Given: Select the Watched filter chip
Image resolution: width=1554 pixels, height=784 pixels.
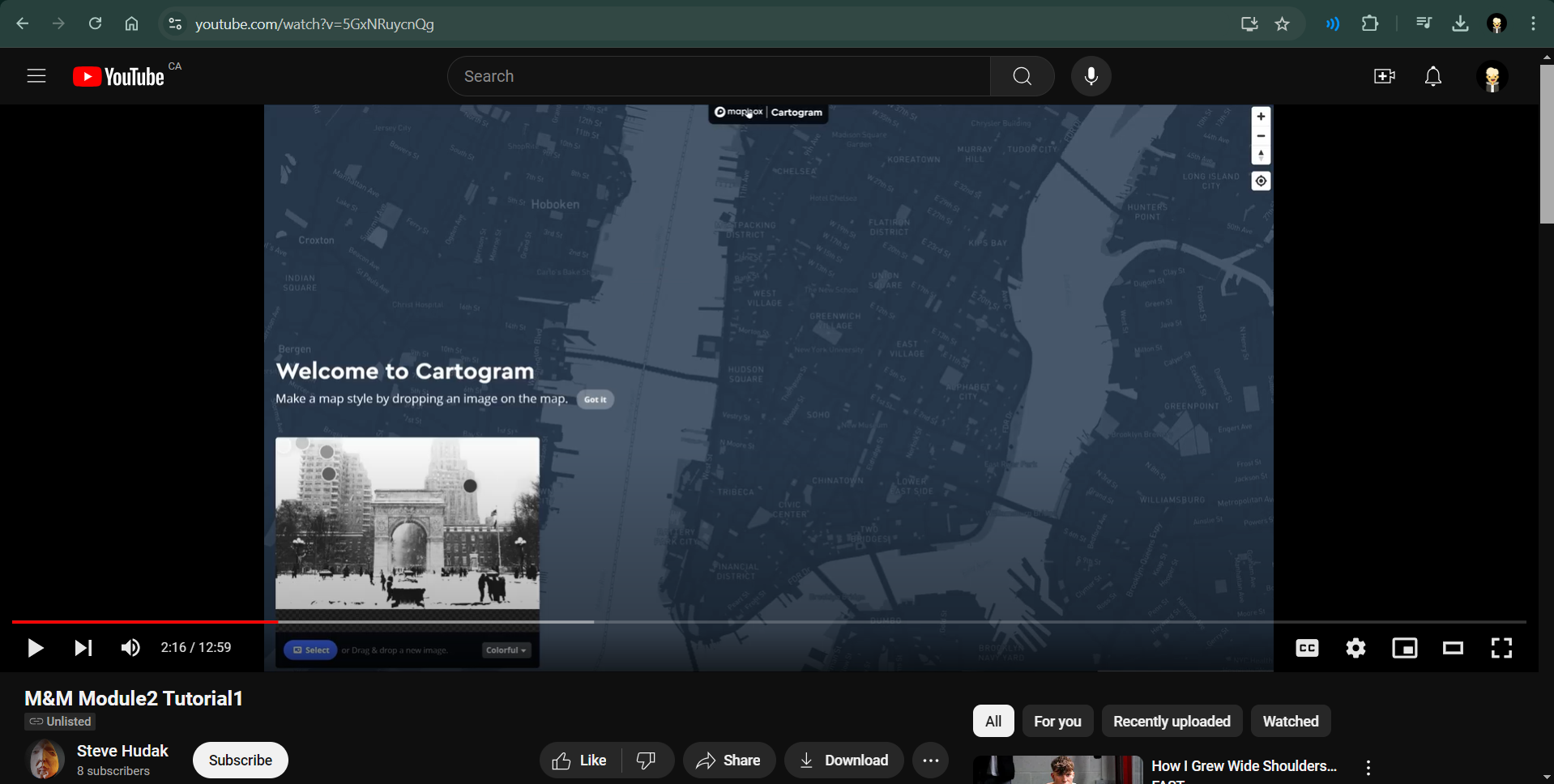Looking at the screenshot, I should [1290, 721].
